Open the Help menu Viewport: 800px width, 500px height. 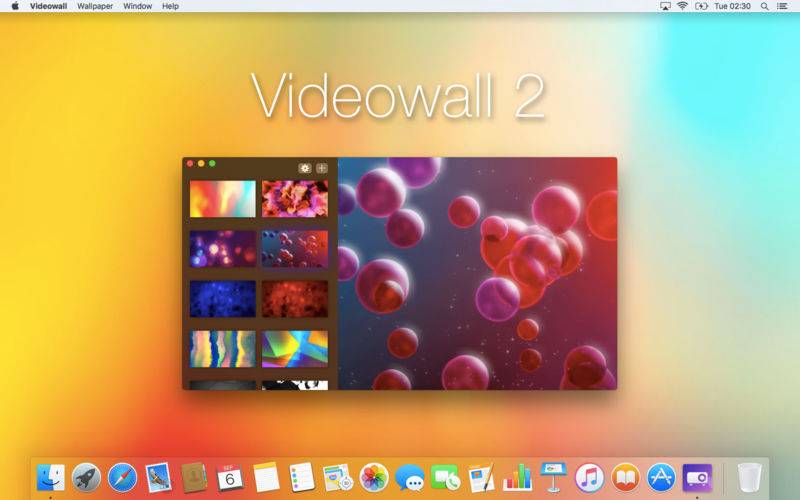pos(170,6)
